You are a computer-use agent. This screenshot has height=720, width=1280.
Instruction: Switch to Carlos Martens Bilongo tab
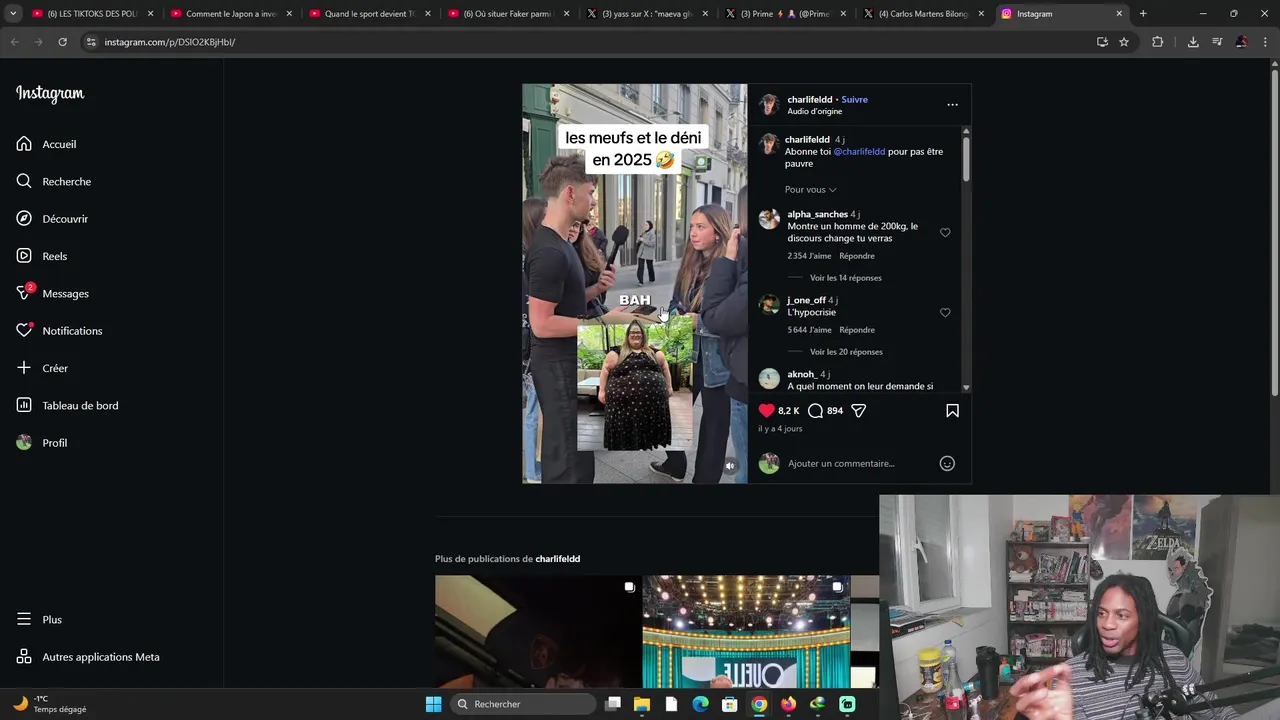tap(924, 14)
